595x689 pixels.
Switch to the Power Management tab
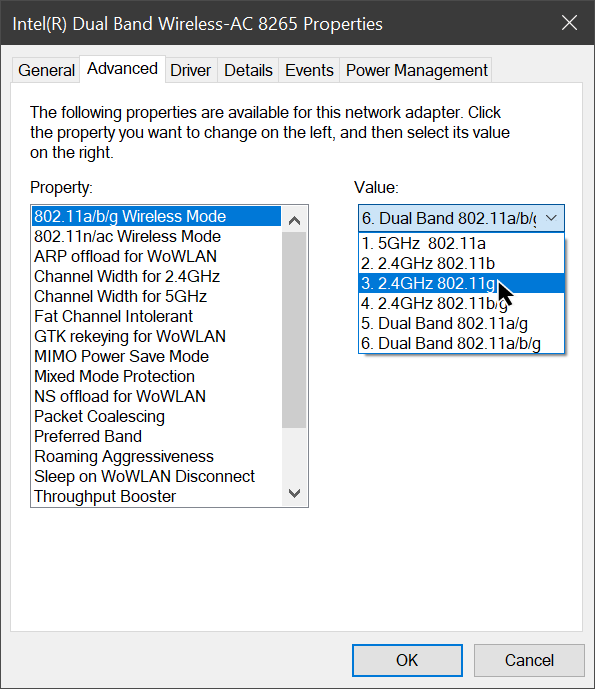pyautogui.click(x=416, y=70)
